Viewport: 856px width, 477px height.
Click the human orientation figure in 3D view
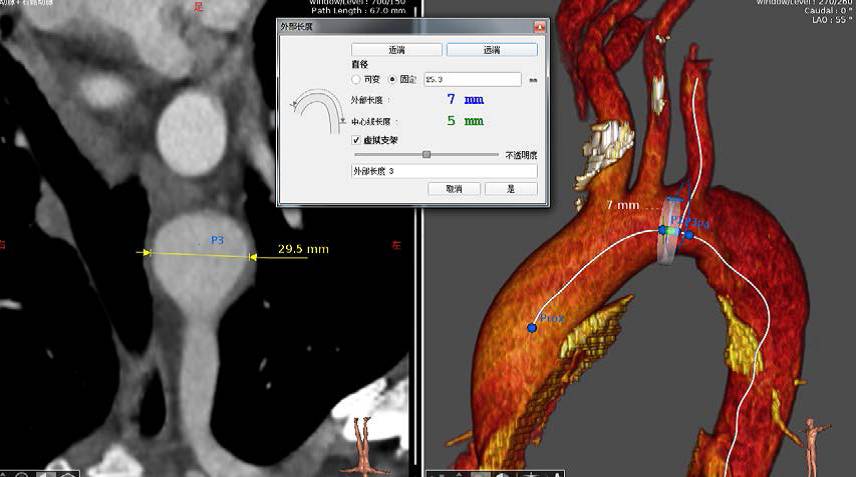(x=810, y=441)
